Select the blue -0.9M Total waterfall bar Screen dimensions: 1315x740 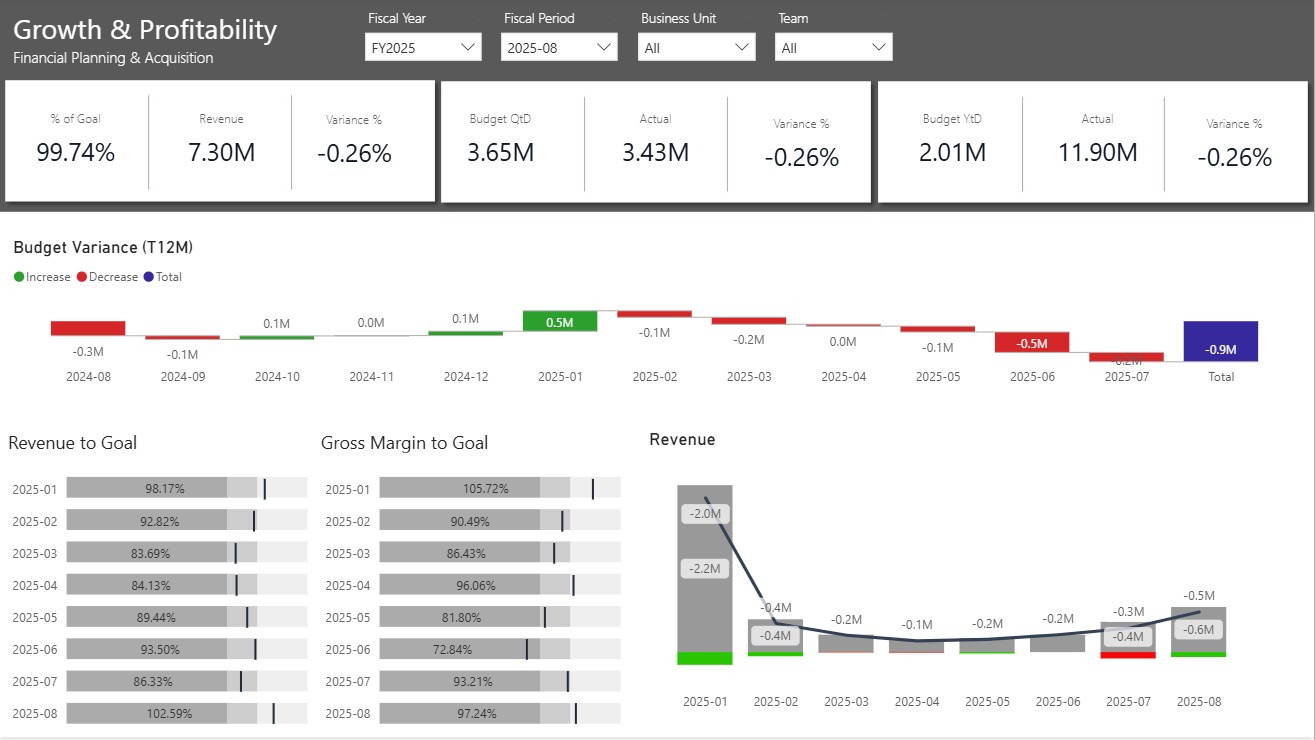[x=1220, y=341]
